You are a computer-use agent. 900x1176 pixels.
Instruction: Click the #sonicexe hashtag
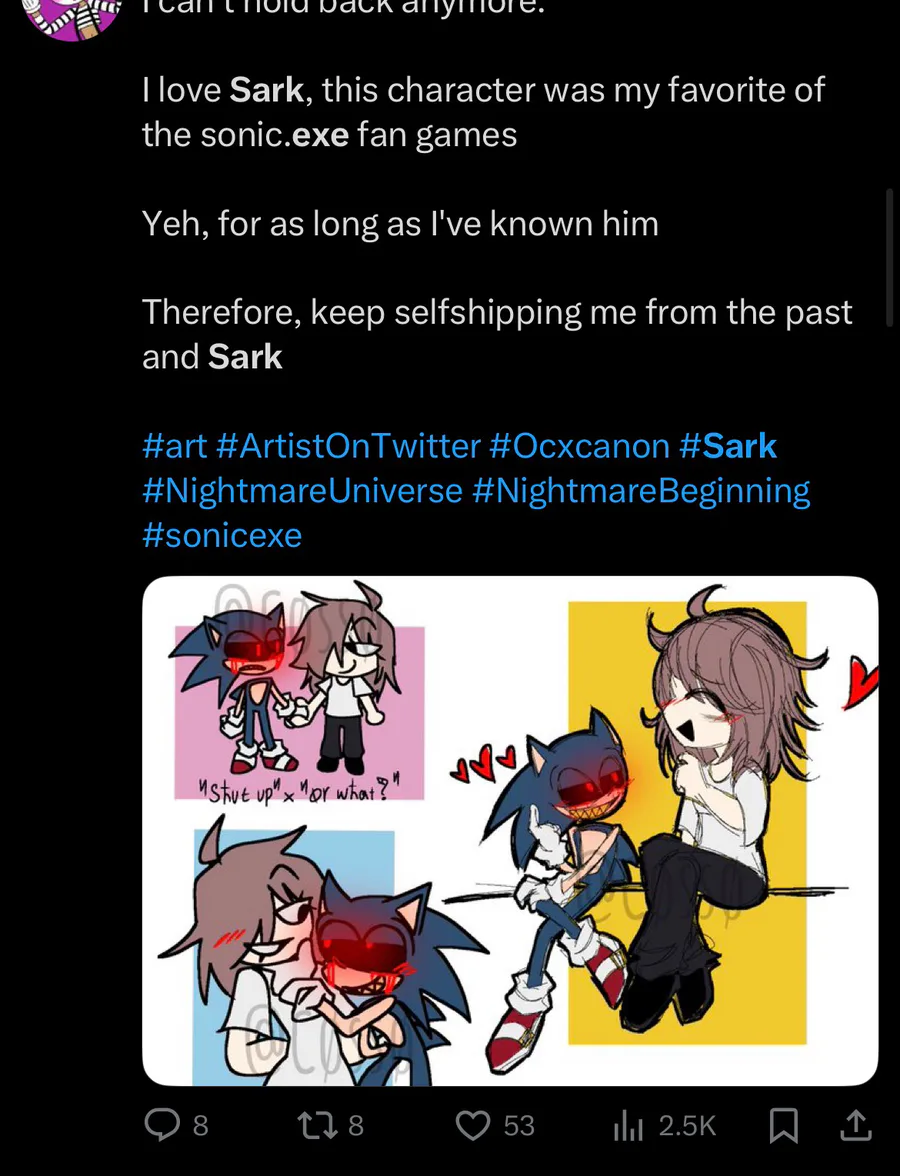tap(222, 535)
